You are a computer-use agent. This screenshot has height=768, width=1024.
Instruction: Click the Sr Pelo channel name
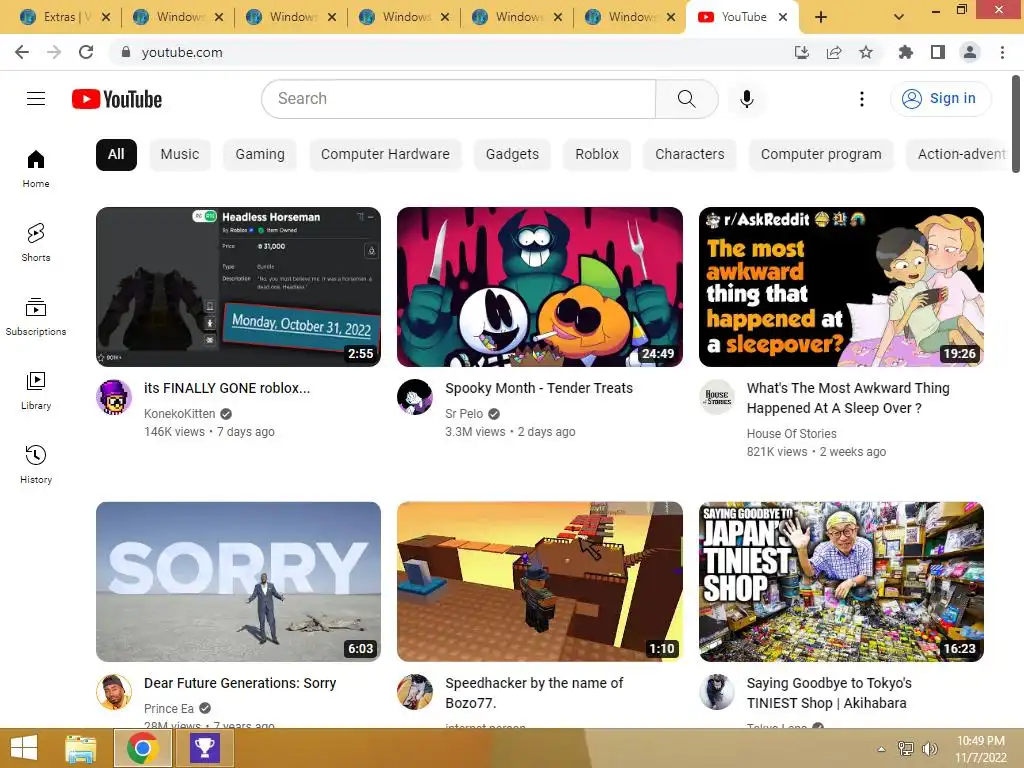point(464,414)
